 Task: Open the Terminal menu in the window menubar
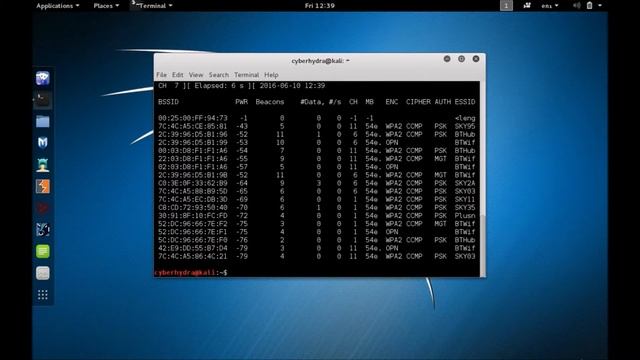point(247,75)
